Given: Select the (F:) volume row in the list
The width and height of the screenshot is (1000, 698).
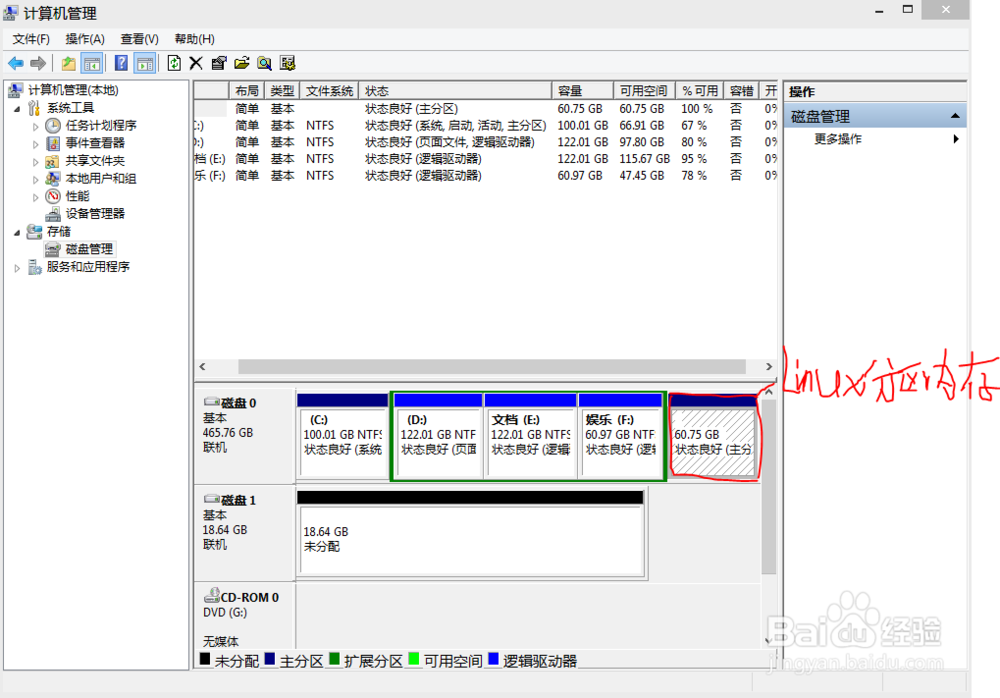Looking at the screenshot, I should [485, 175].
